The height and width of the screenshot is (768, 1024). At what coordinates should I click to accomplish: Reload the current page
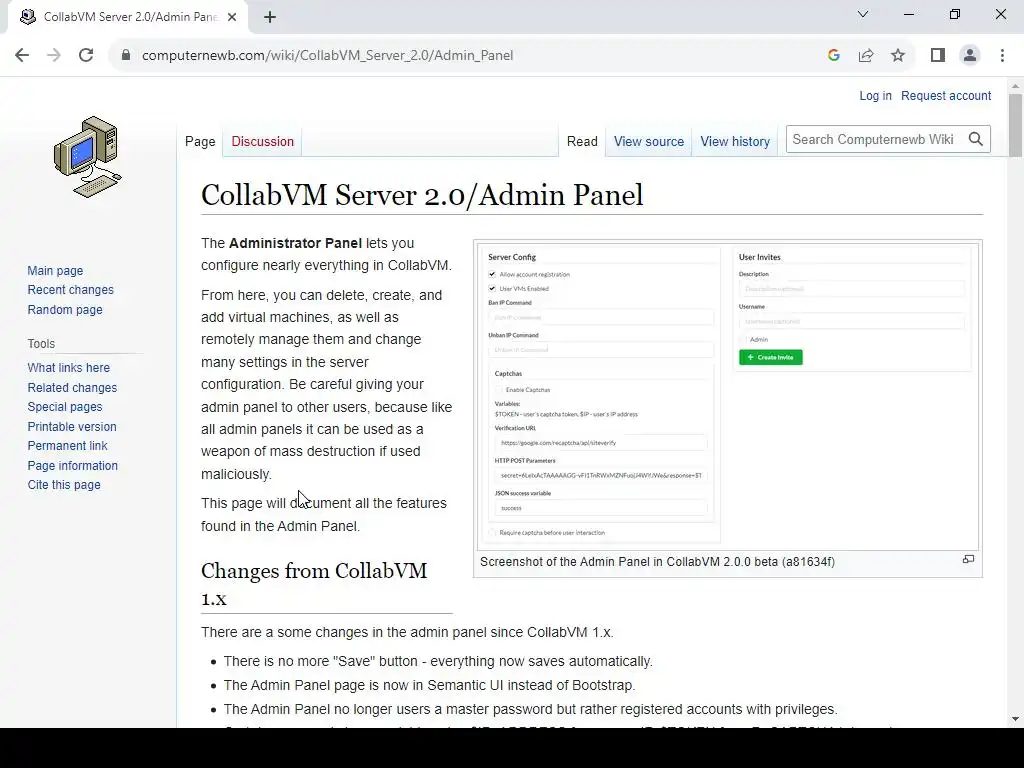(x=86, y=56)
